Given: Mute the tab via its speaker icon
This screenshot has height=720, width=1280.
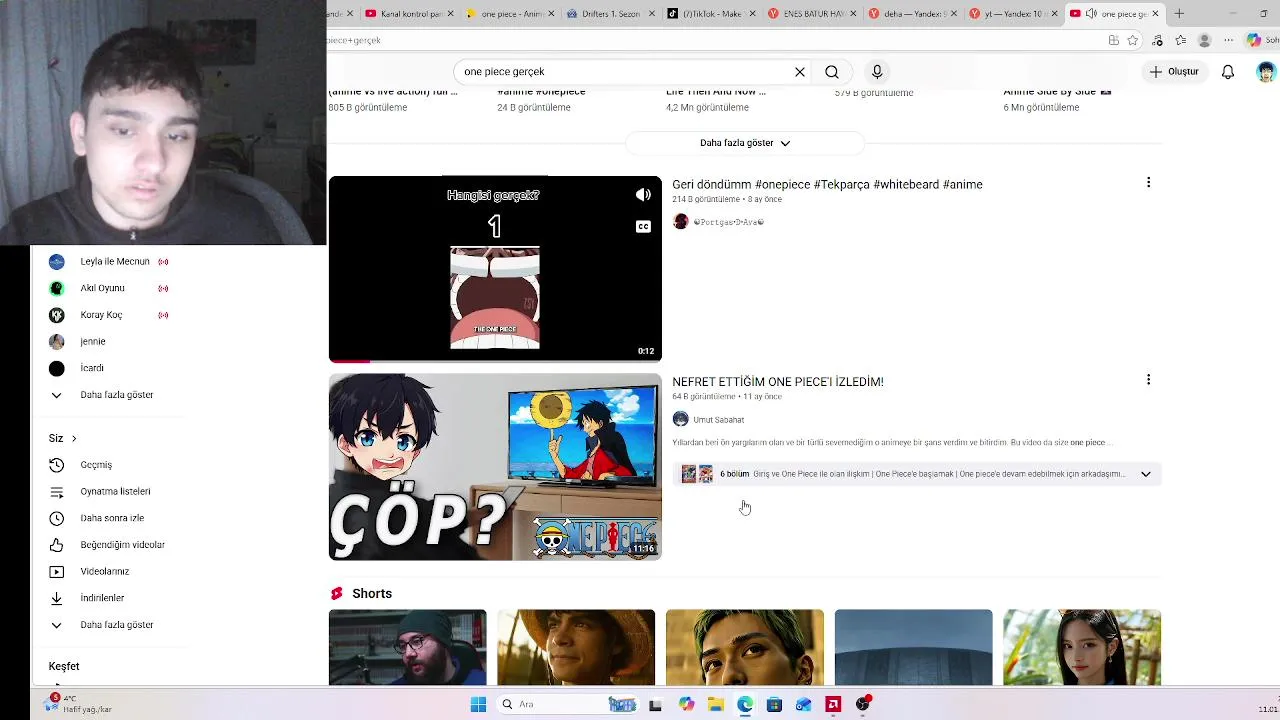Looking at the screenshot, I should [x=1091, y=14].
